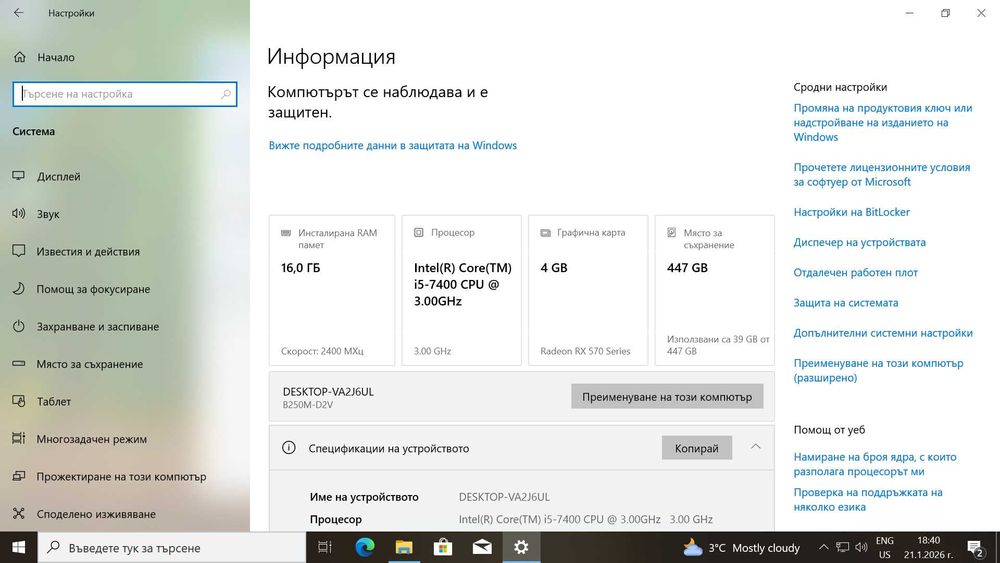Open Диспечер на устройствата link
The width and height of the screenshot is (1000, 563).
point(859,242)
